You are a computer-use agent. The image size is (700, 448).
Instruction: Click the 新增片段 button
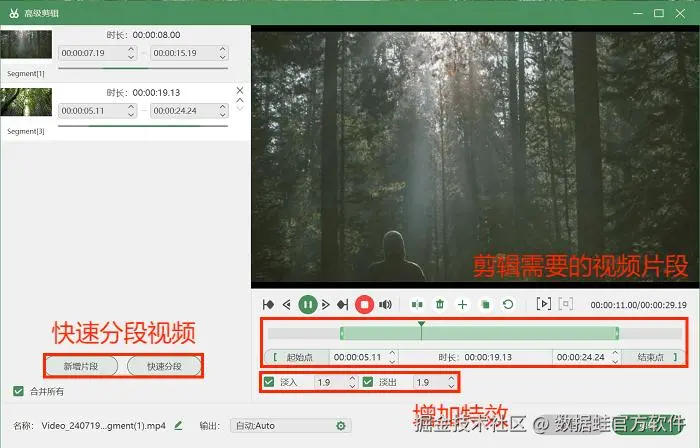coord(81,366)
